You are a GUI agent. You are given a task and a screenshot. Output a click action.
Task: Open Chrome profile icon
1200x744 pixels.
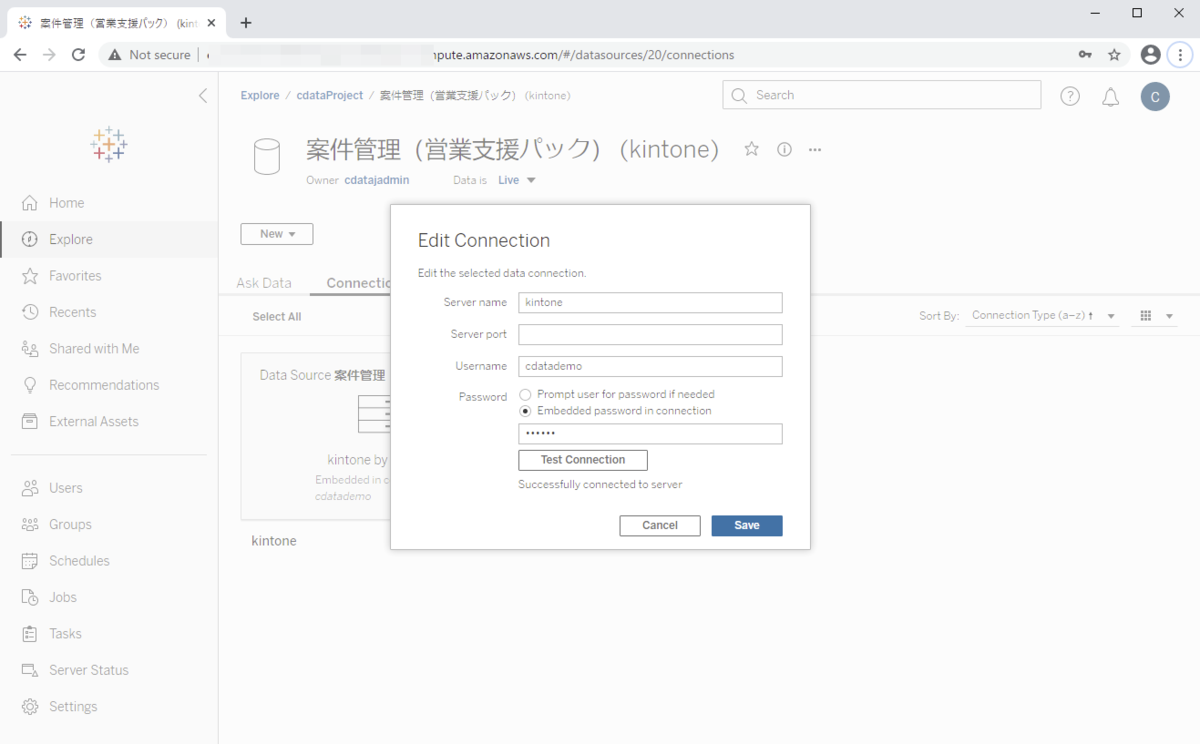pos(1151,55)
